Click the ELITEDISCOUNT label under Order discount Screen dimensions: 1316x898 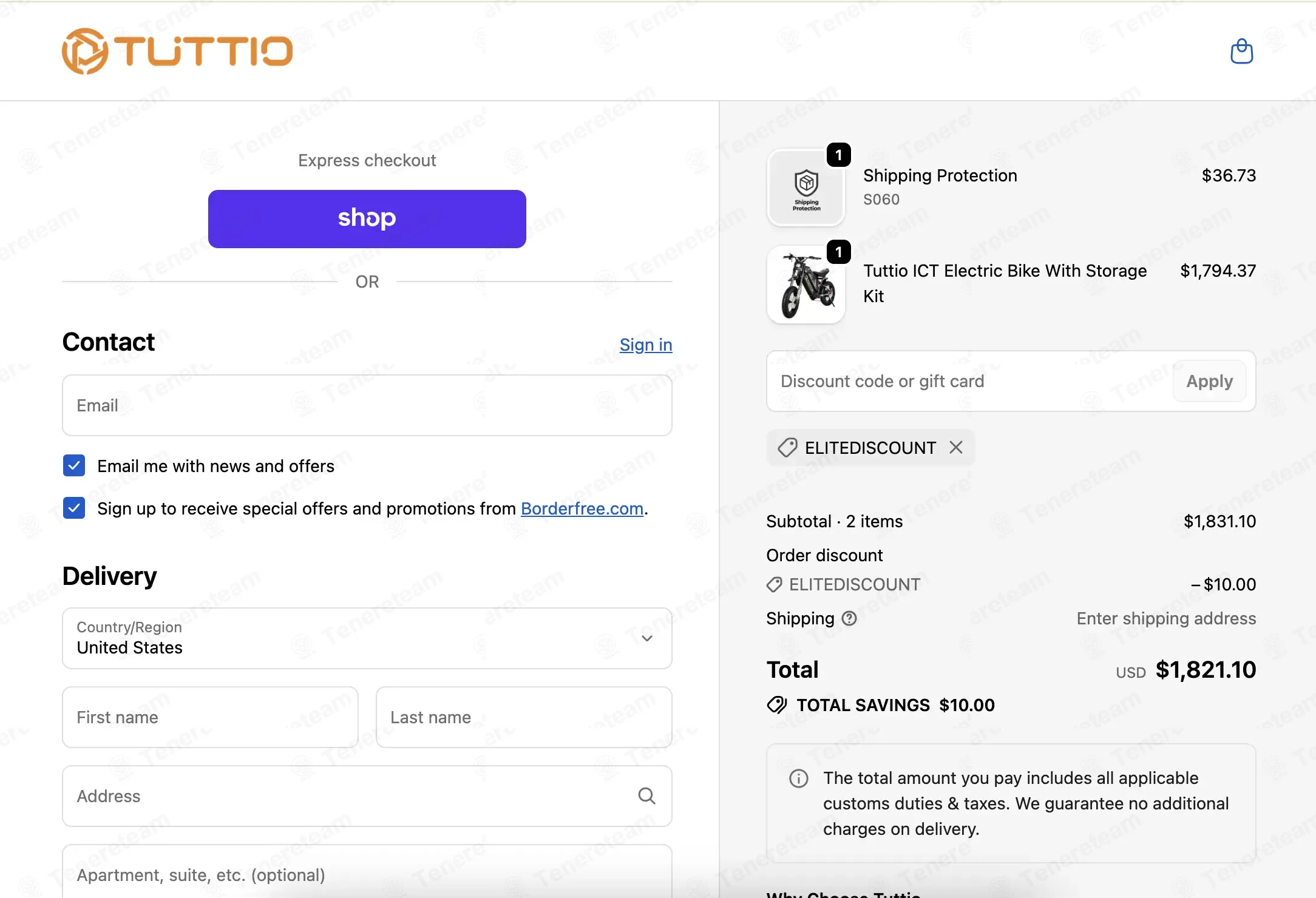[x=855, y=584]
